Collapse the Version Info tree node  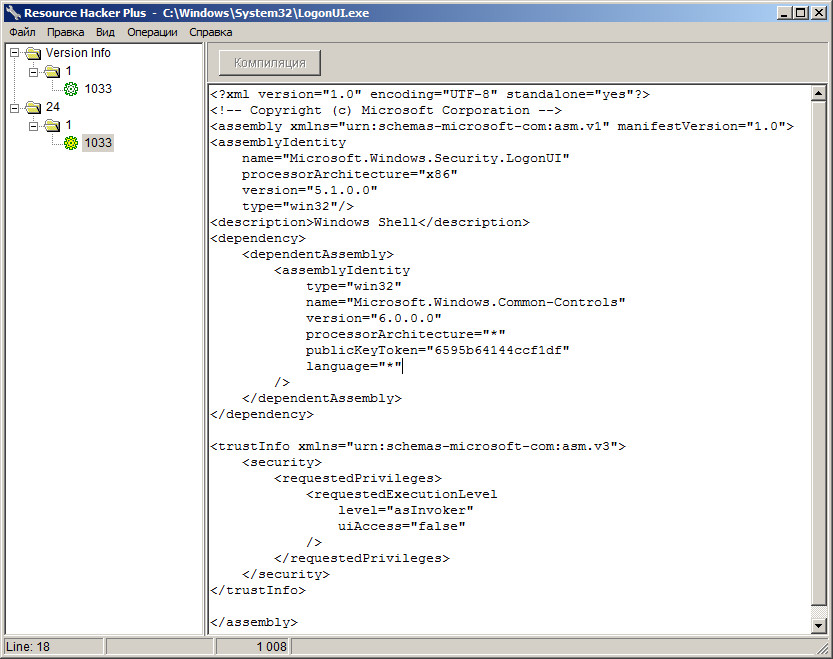15,53
